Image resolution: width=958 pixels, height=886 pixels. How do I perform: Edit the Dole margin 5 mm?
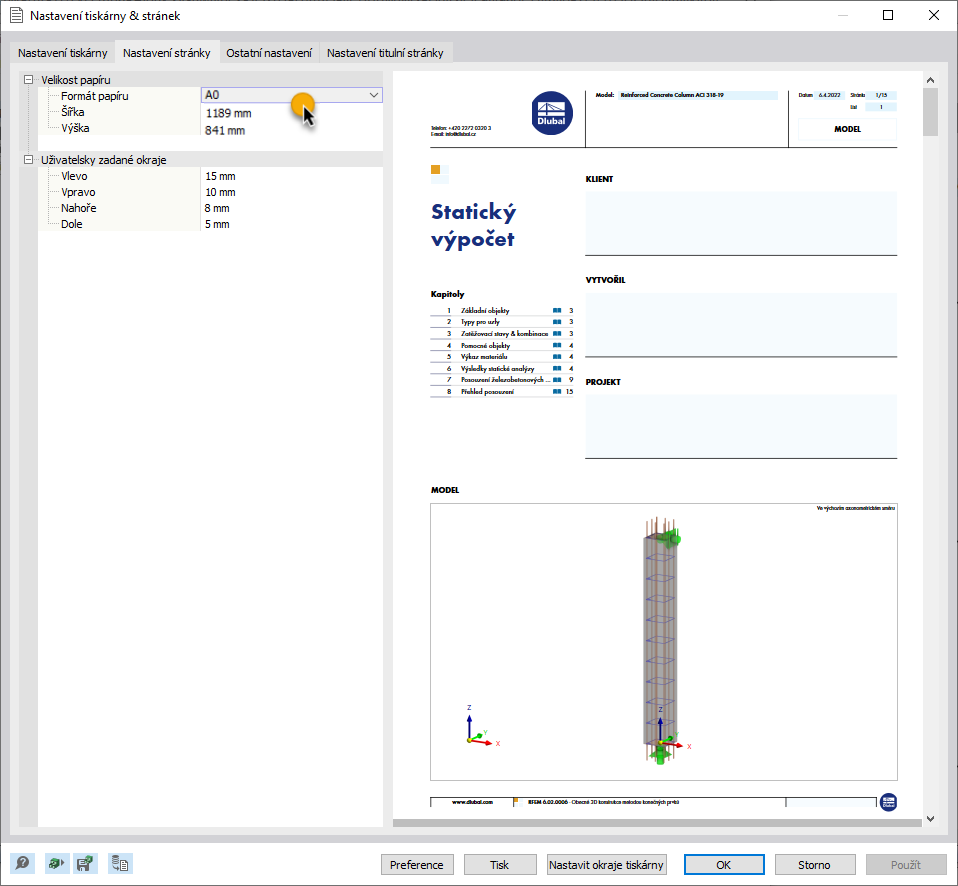point(217,224)
